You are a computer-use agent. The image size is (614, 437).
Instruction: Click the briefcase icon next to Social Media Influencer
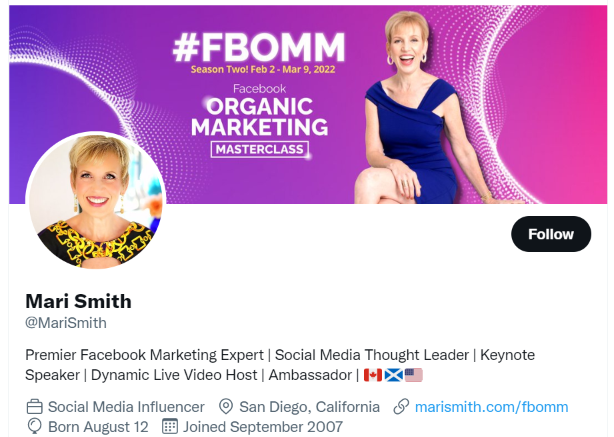coord(34,406)
